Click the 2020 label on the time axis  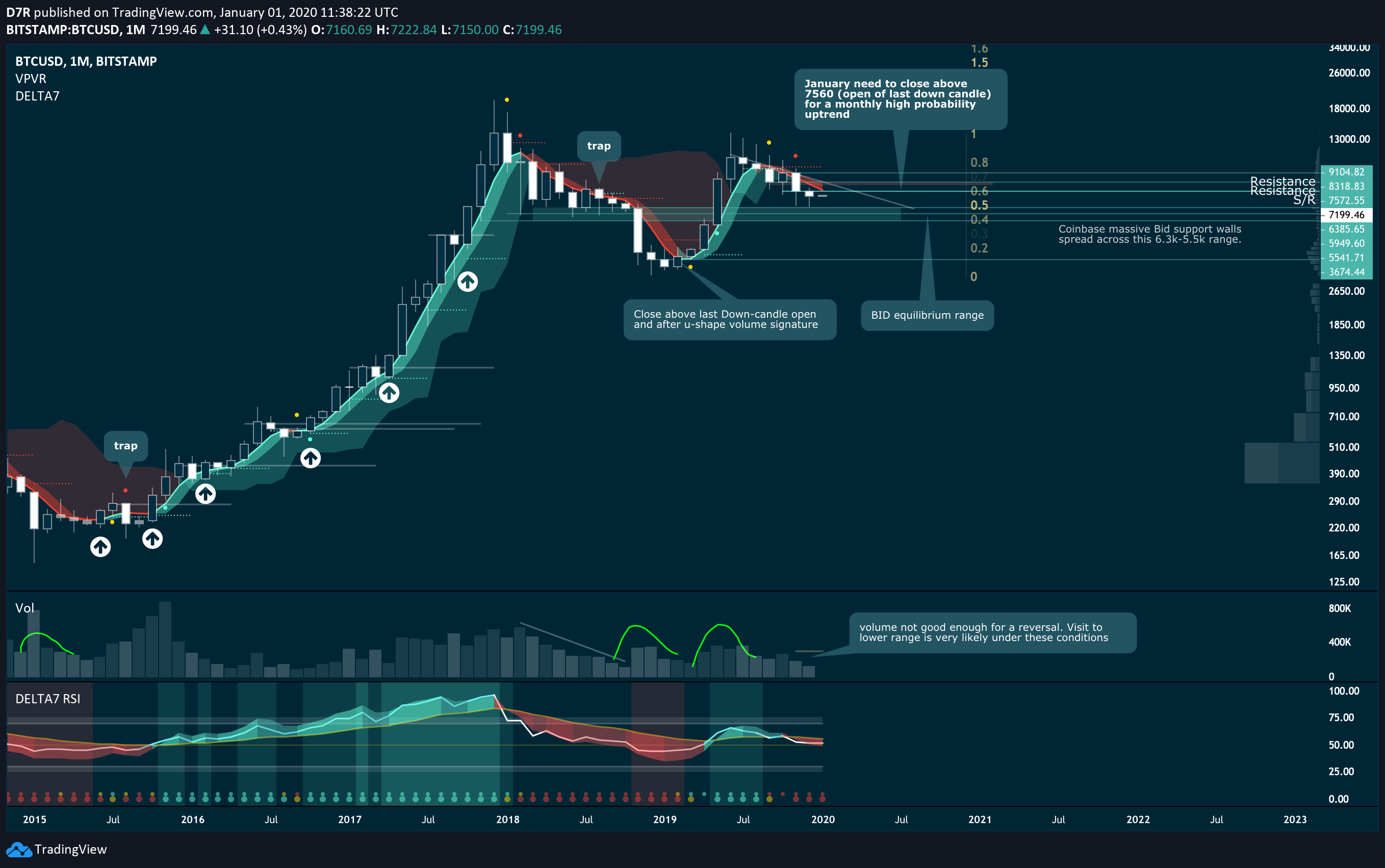(x=823, y=820)
